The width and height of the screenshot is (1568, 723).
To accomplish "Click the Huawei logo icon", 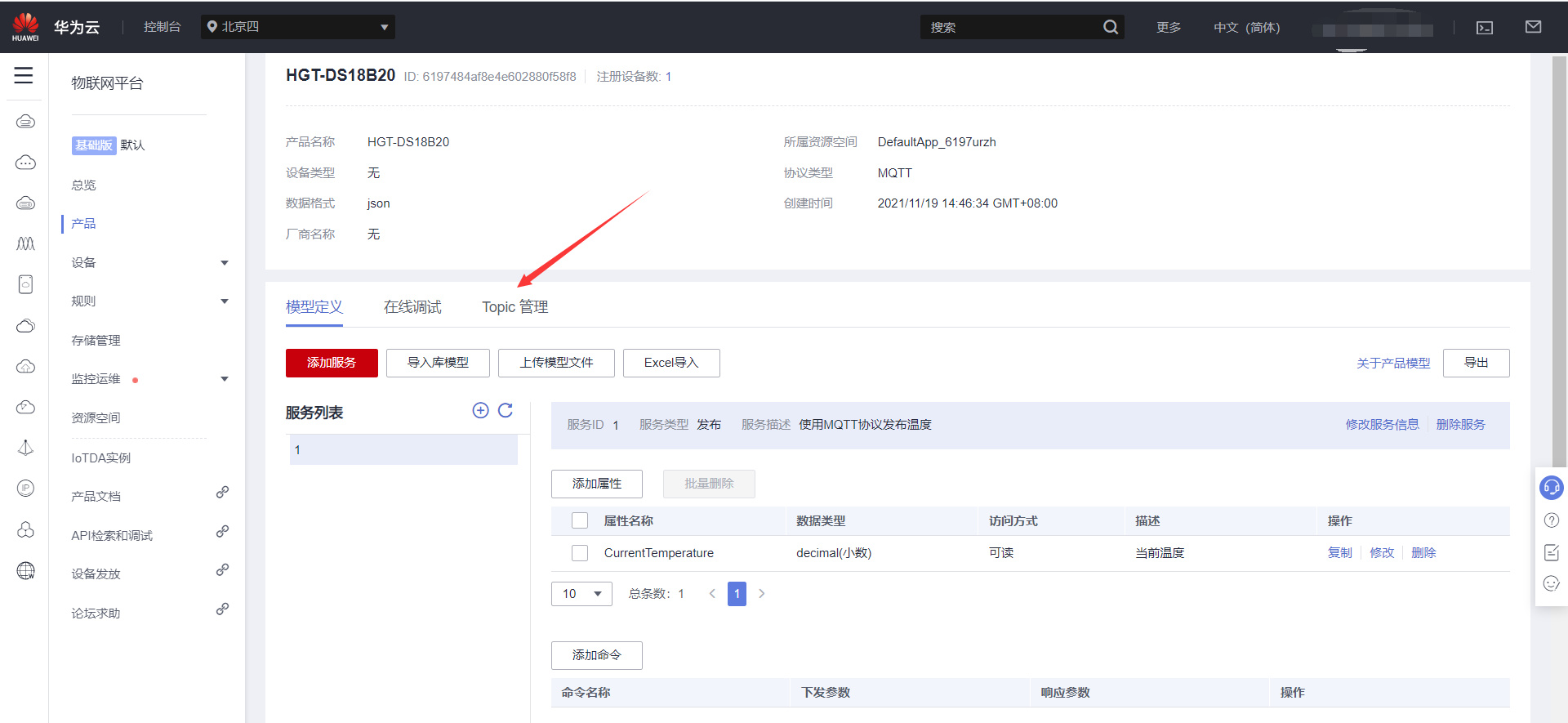I will pyautogui.click(x=25, y=26).
